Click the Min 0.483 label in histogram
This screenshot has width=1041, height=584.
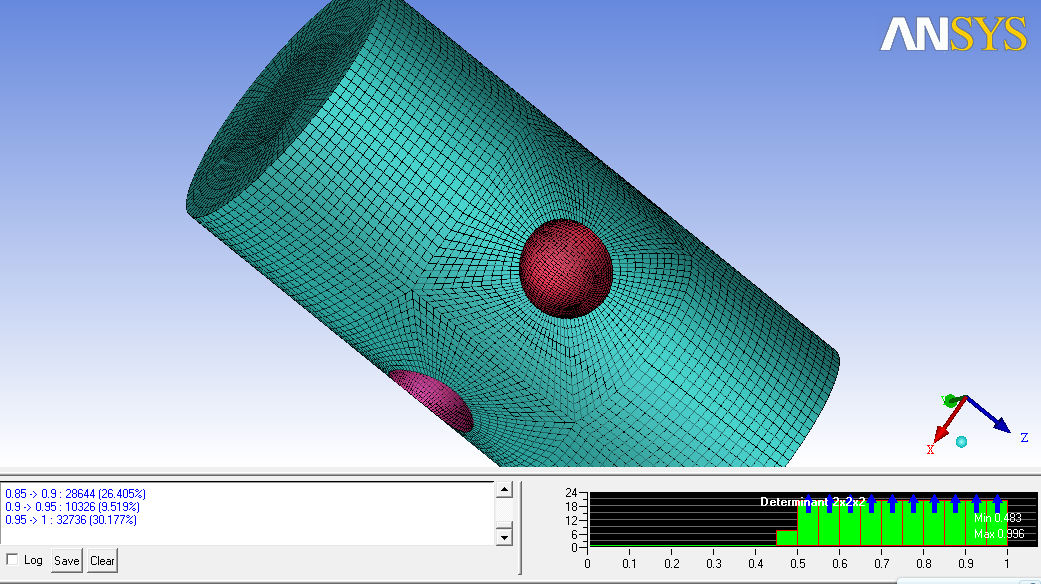point(998,518)
